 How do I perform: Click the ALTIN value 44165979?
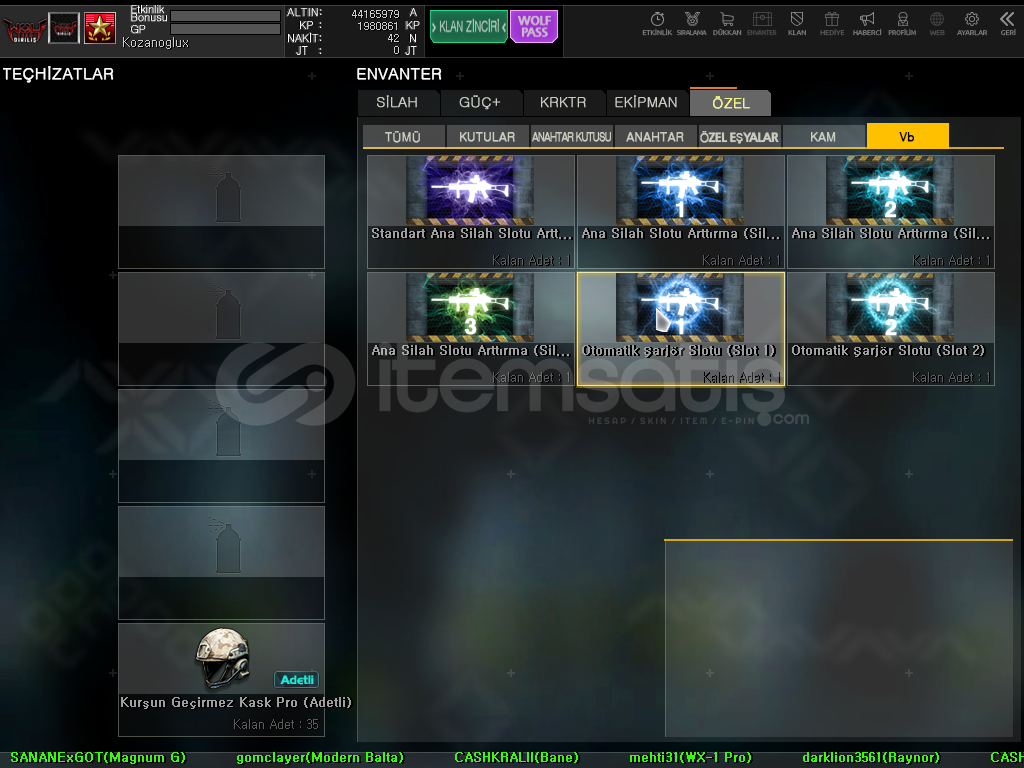coord(375,14)
